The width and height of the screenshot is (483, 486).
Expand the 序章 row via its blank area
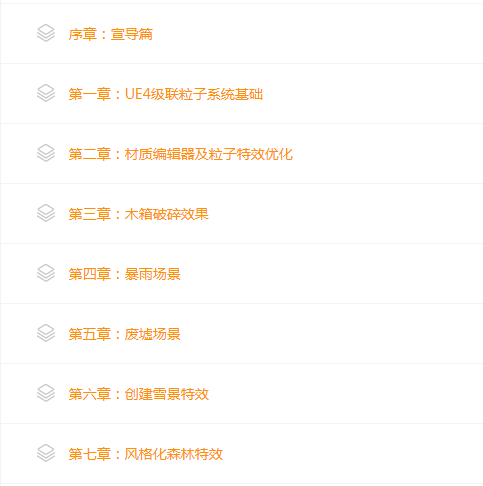317,34
